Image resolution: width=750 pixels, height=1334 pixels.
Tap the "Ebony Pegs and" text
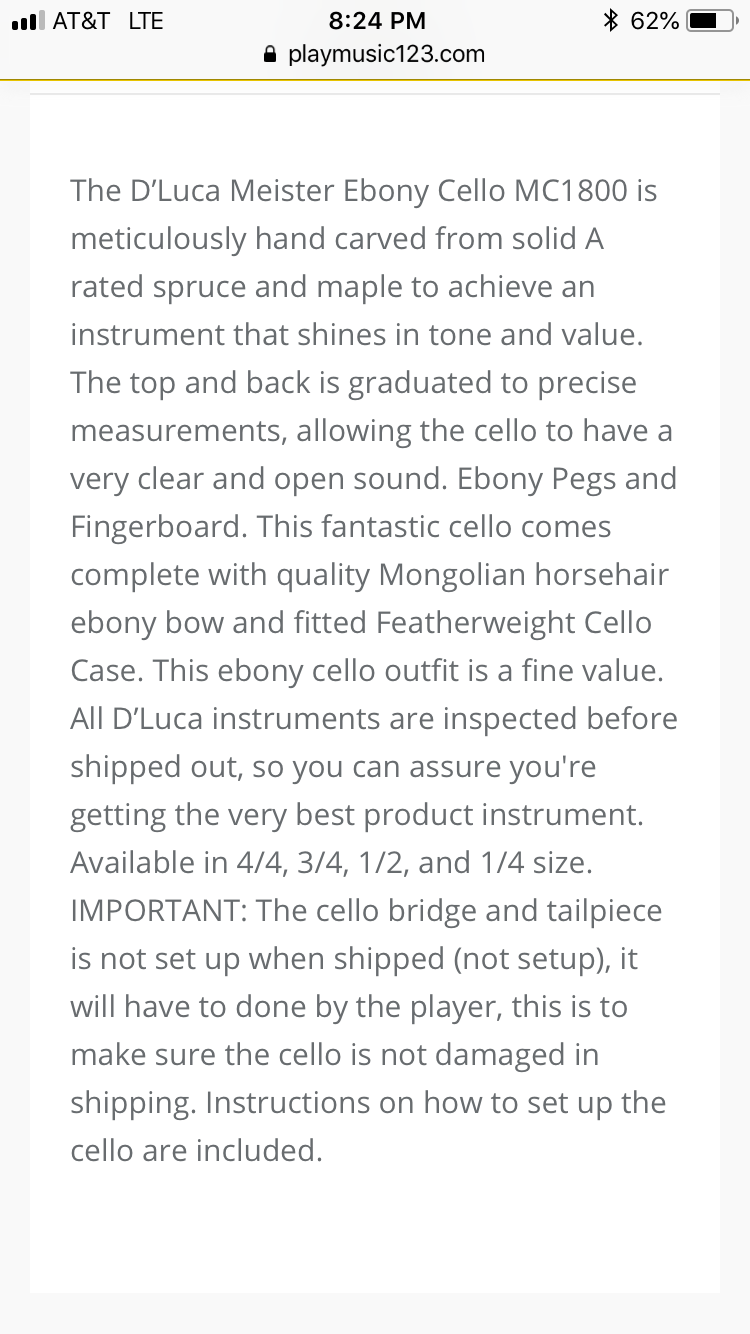[567, 478]
